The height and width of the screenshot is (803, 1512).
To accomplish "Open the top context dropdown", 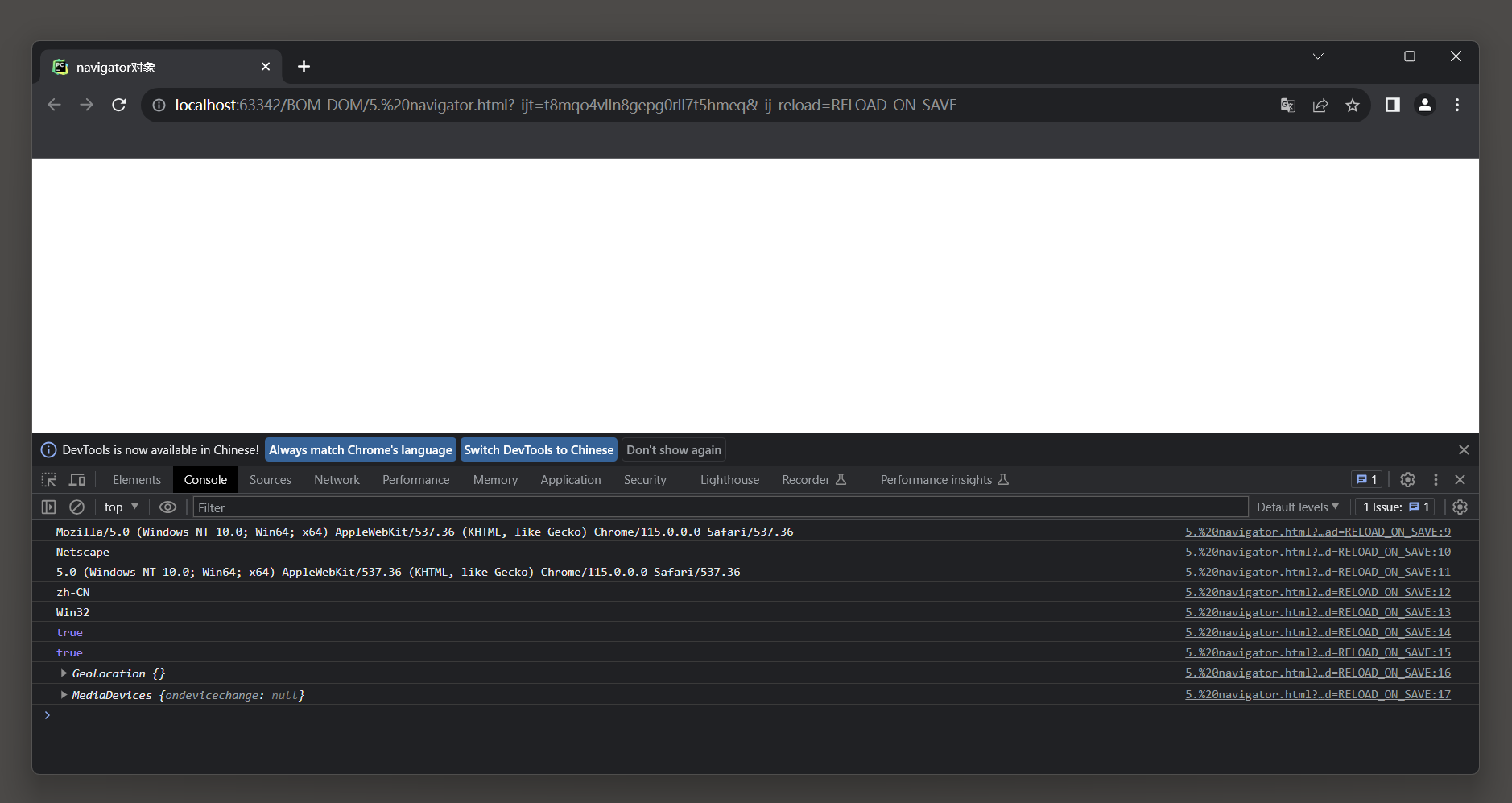I will coord(122,507).
